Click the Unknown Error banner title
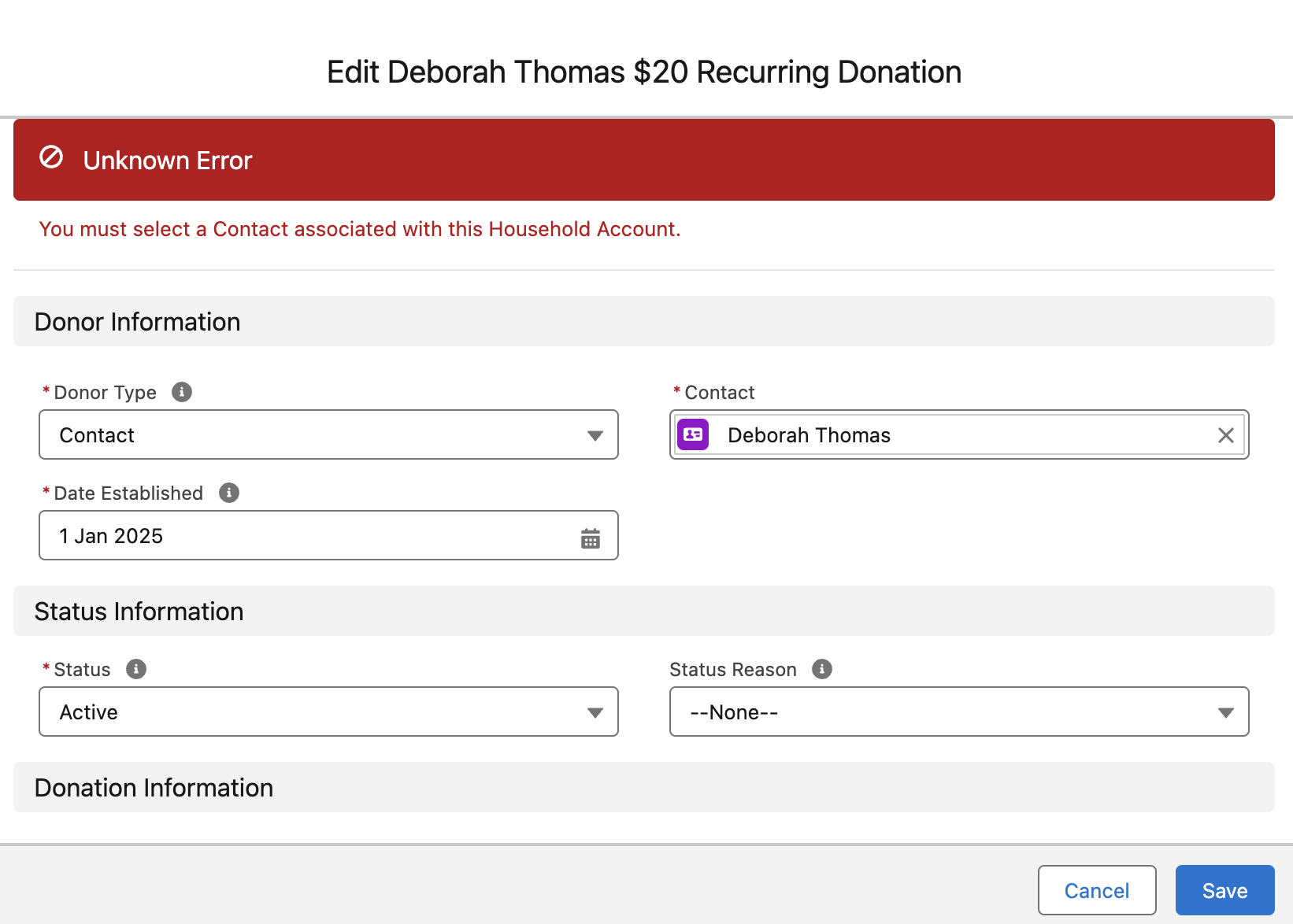The height and width of the screenshot is (924, 1293). [168, 161]
